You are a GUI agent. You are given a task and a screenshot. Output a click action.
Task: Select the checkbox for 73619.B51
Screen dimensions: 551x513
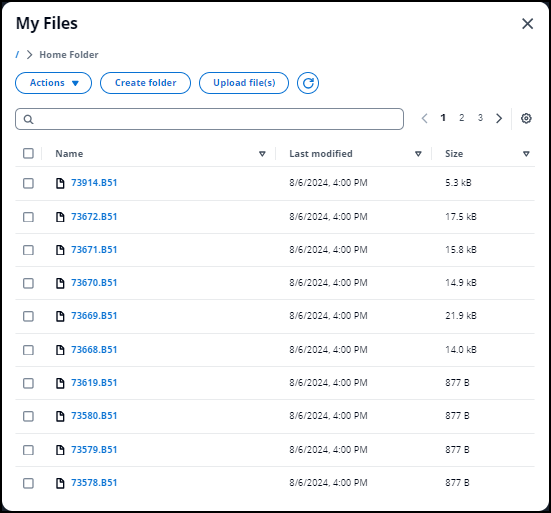(28, 383)
